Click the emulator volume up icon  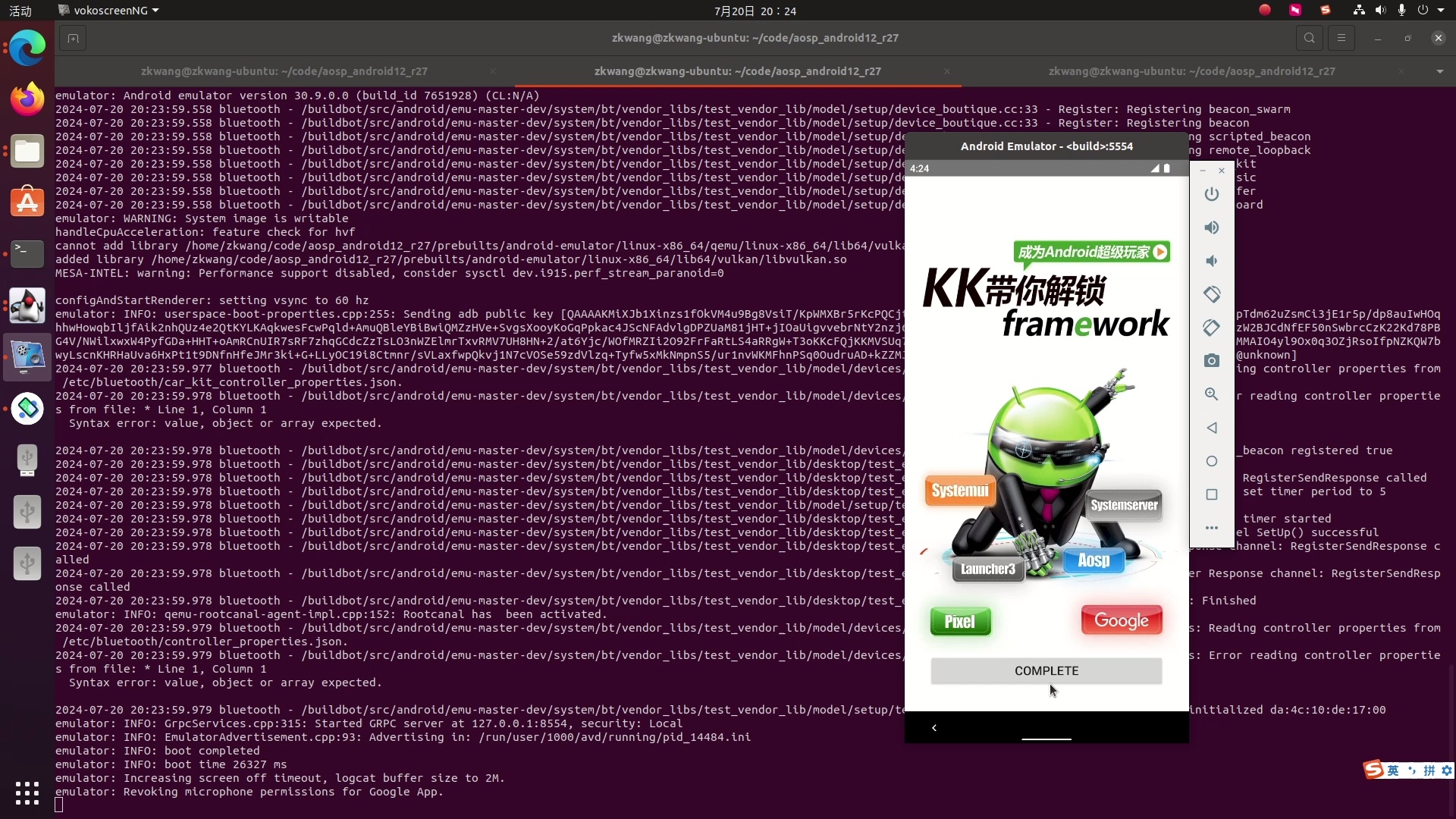click(x=1212, y=227)
